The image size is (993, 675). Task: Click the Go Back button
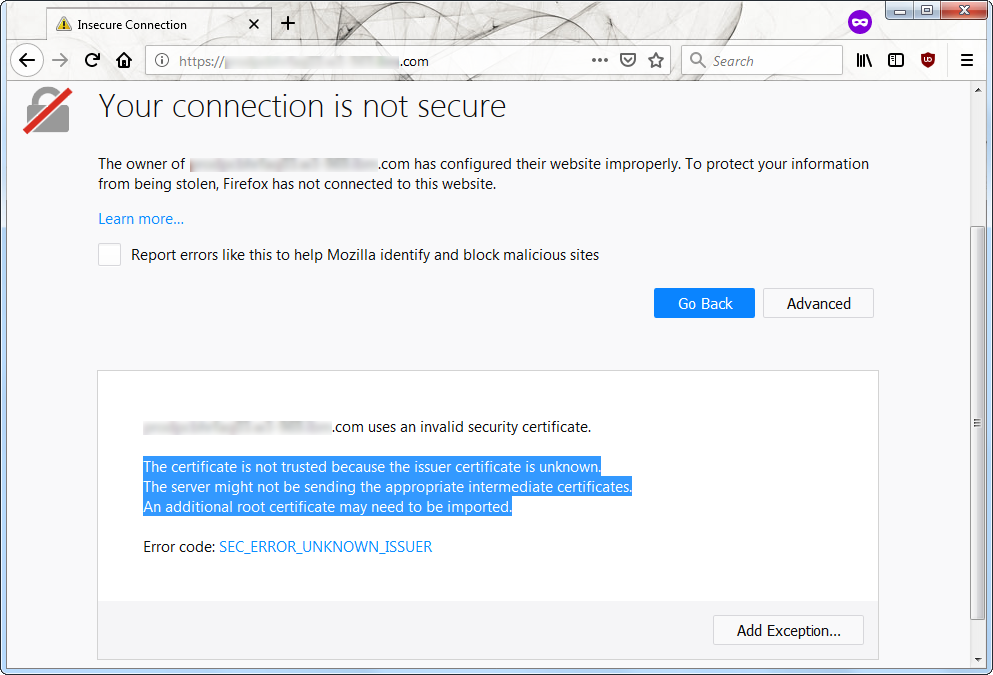click(704, 304)
